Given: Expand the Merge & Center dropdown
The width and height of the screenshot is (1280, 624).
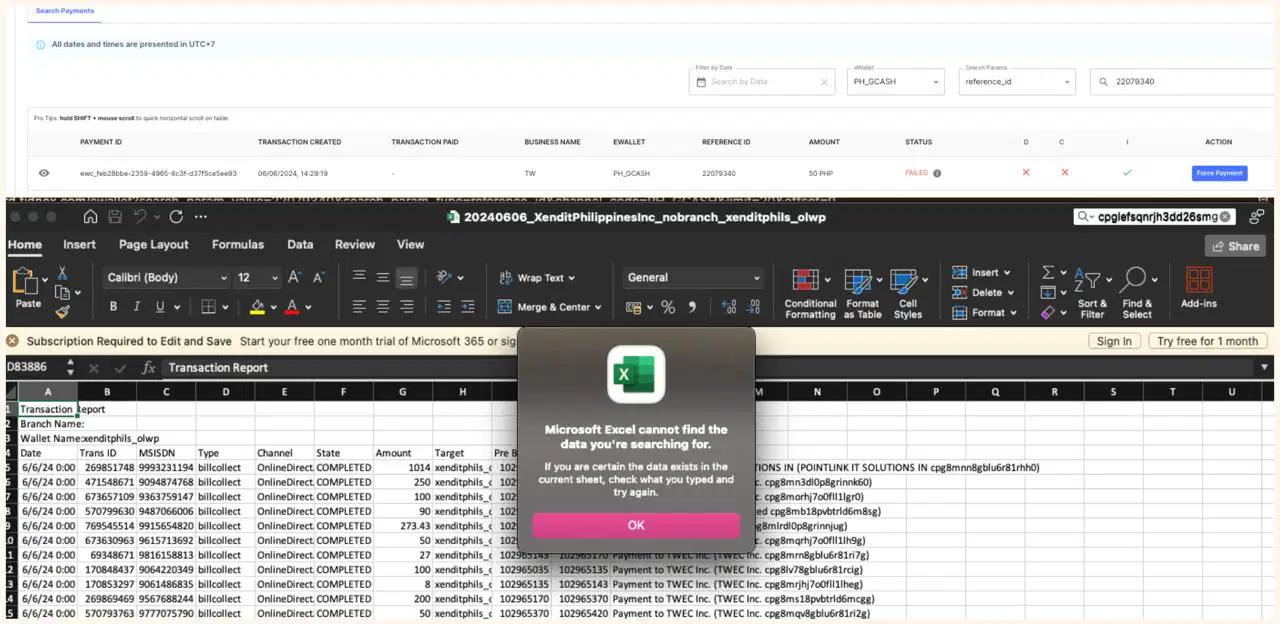Looking at the screenshot, I should (597, 307).
